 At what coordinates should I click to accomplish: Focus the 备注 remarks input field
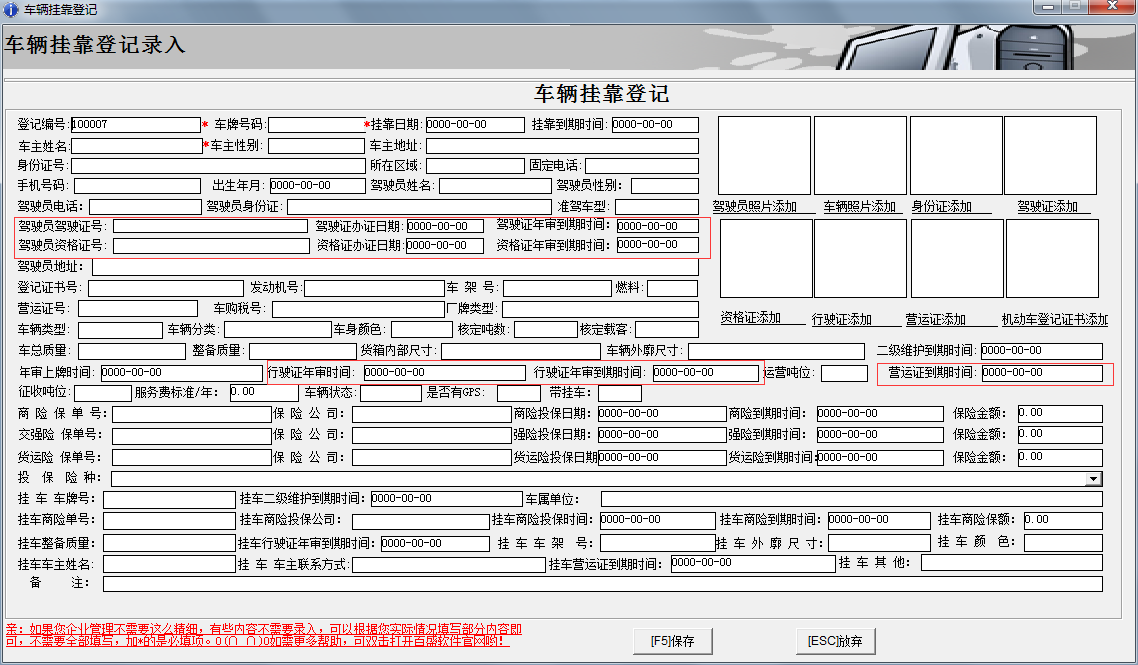point(602,584)
